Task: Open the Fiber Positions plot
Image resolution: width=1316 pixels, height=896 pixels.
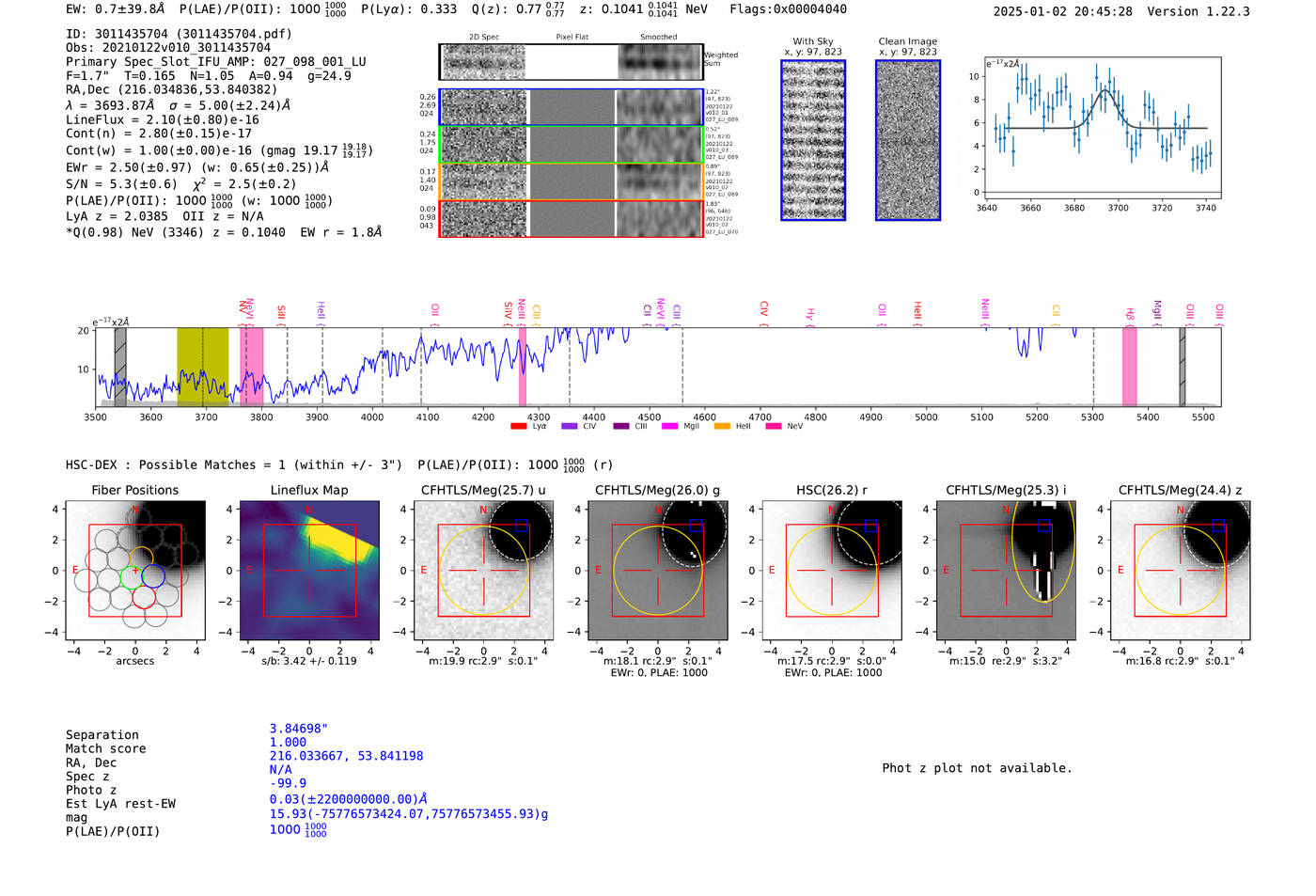Action: click(x=135, y=571)
